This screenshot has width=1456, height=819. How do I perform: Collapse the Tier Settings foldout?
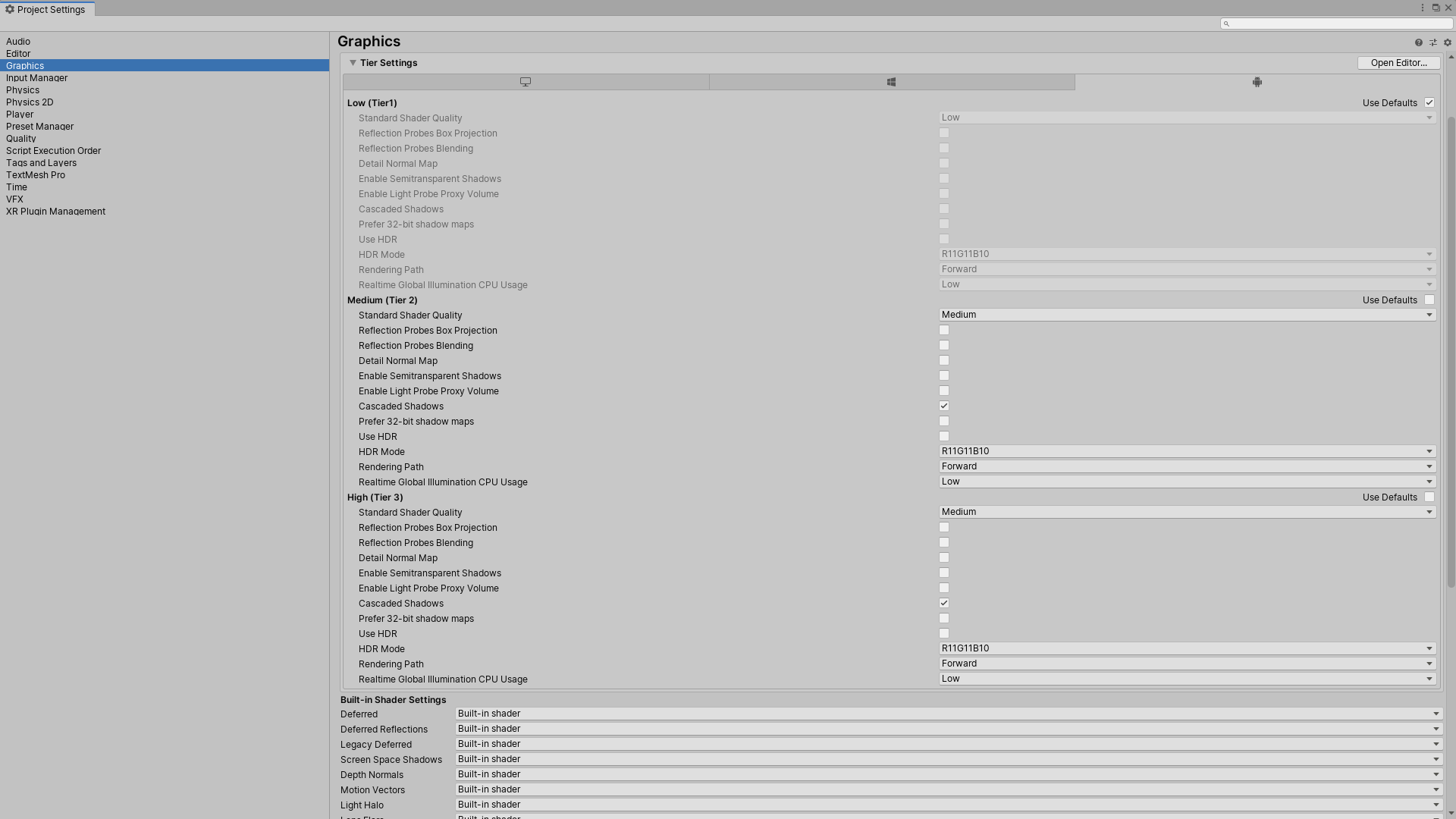(353, 63)
